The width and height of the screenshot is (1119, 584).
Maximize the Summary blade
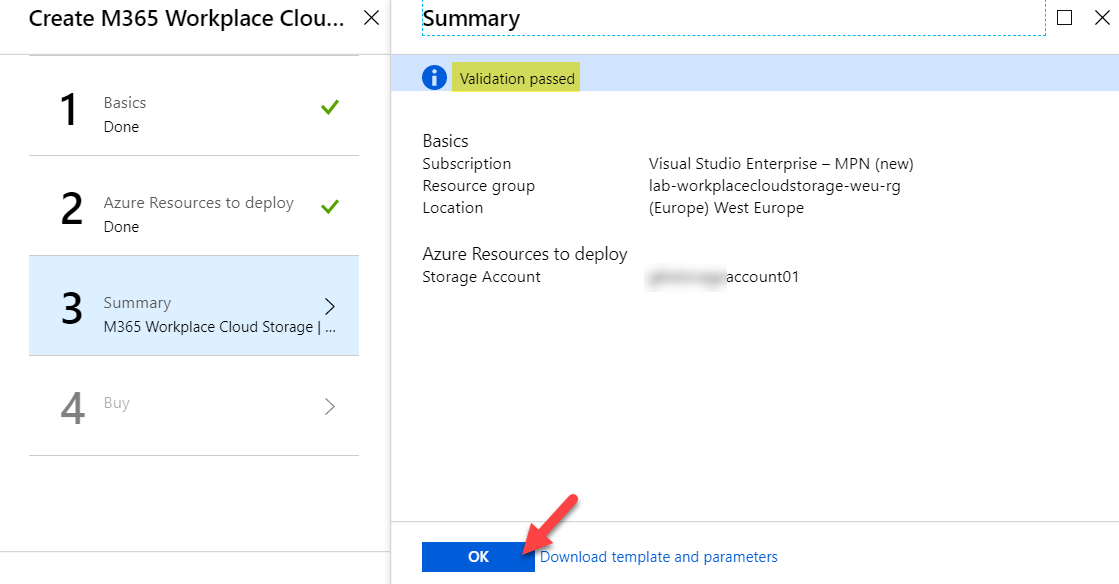click(1064, 18)
